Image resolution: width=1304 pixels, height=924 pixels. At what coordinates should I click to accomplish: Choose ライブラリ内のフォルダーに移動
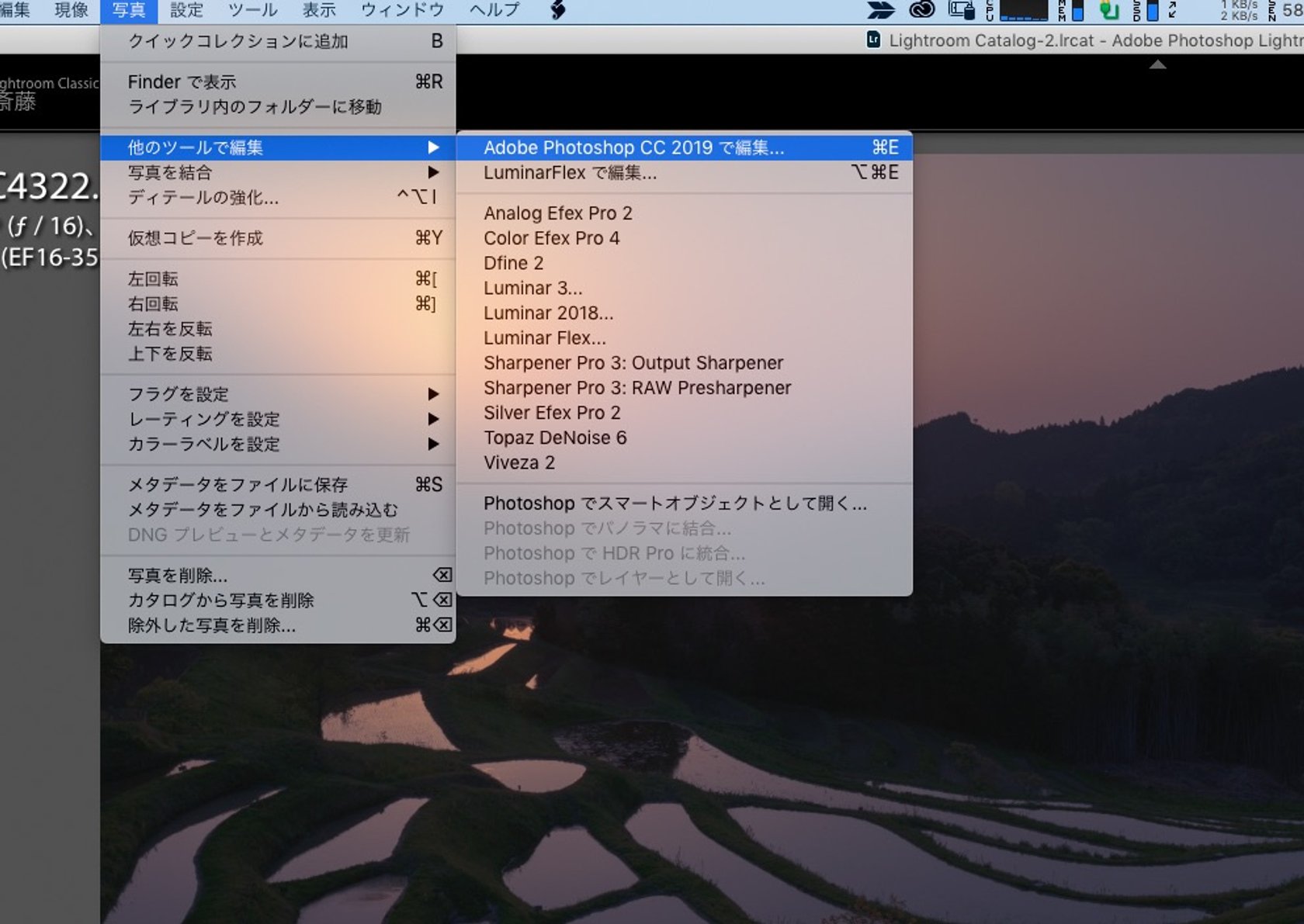278,106
